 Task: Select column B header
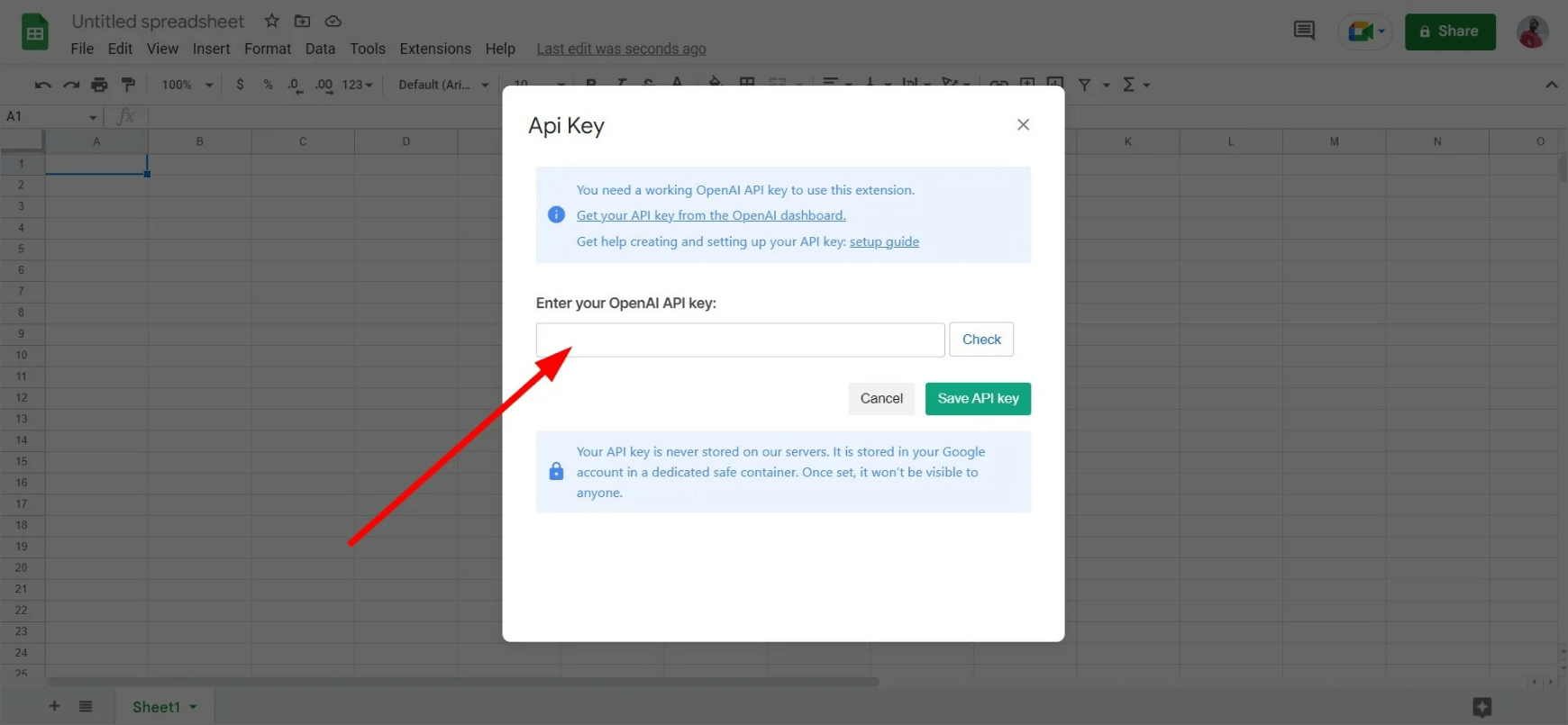(x=199, y=141)
